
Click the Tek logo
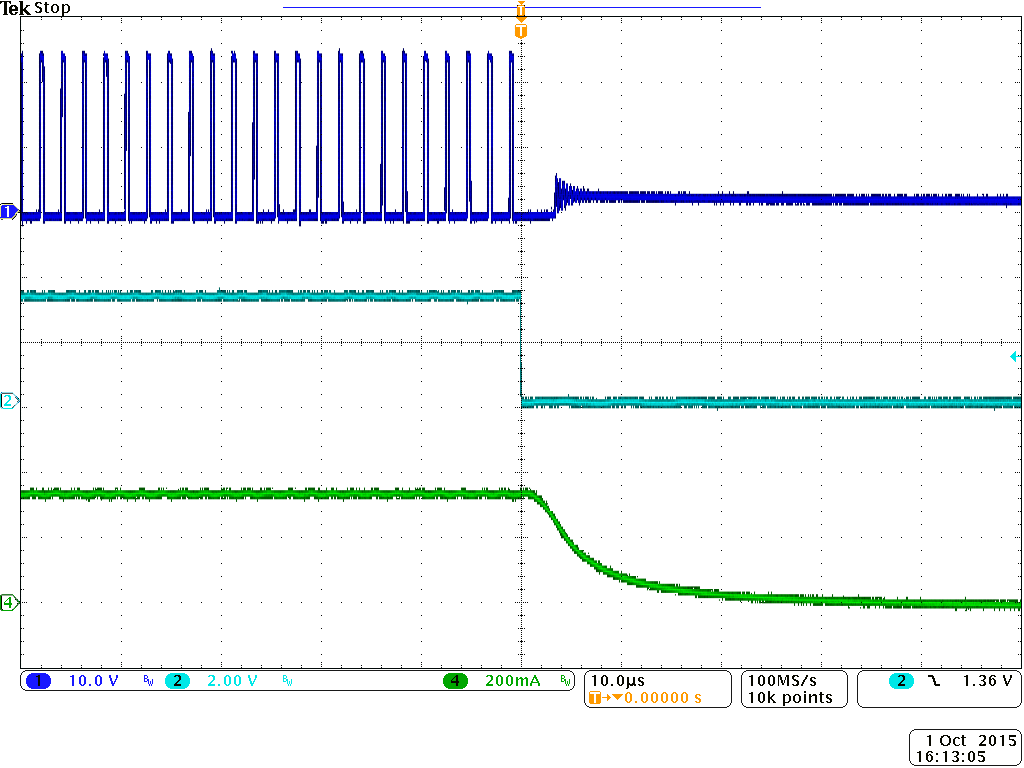tap(17, 8)
